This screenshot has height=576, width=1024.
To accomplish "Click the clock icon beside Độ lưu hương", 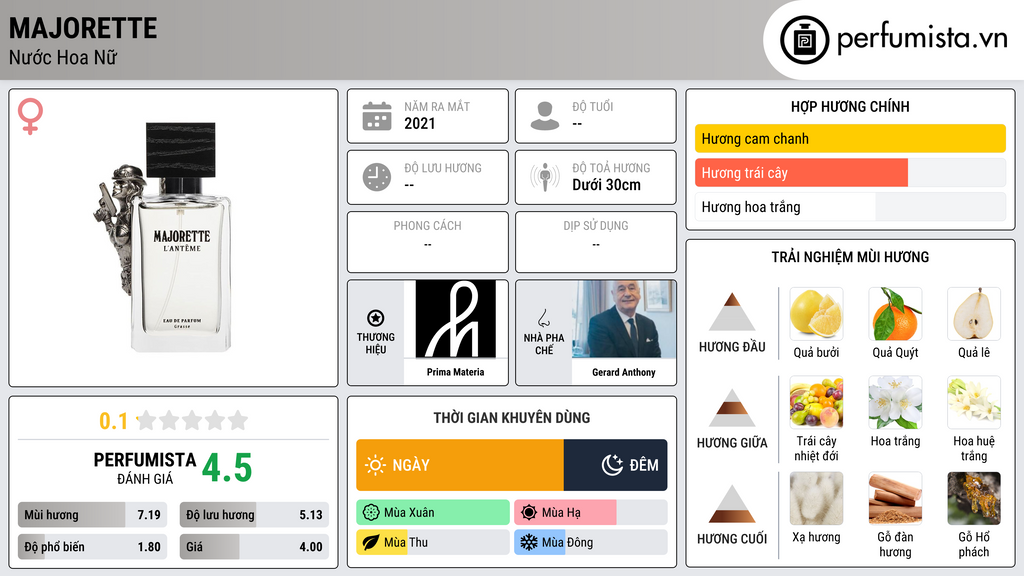I will (377, 177).
